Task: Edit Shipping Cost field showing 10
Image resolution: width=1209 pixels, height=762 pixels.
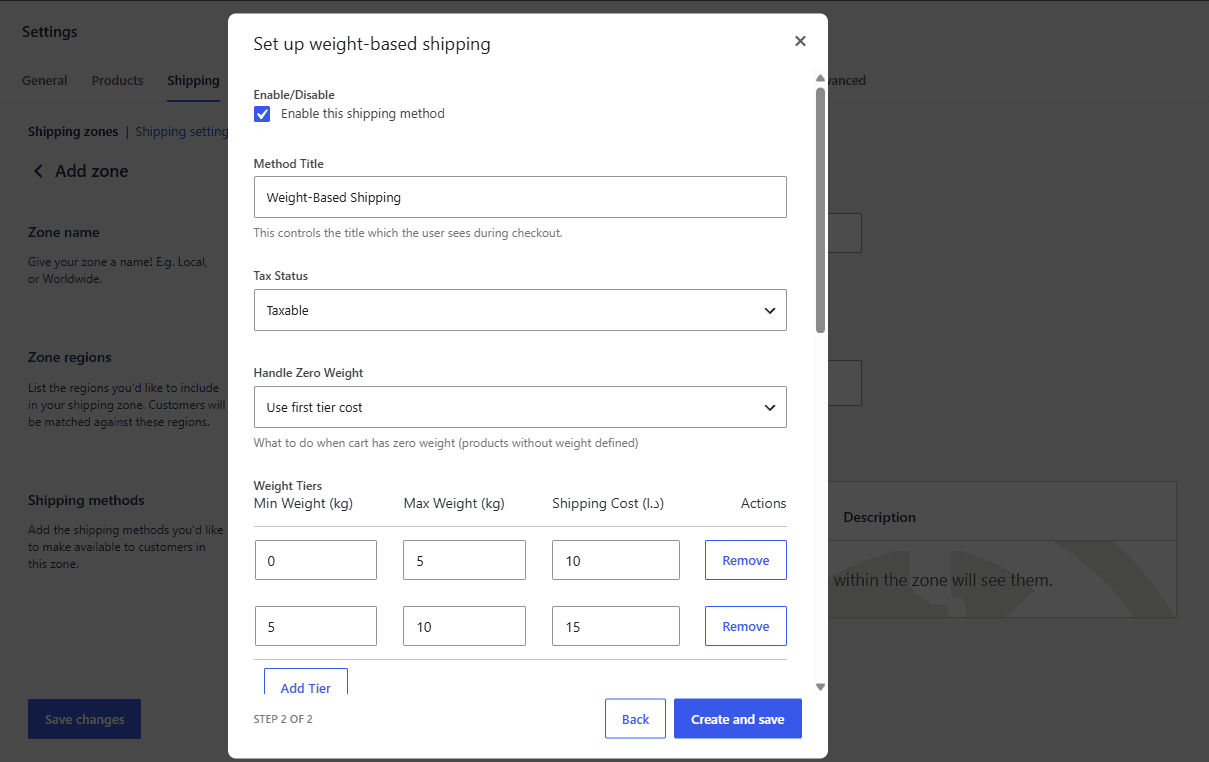Action: coord(616,560)
